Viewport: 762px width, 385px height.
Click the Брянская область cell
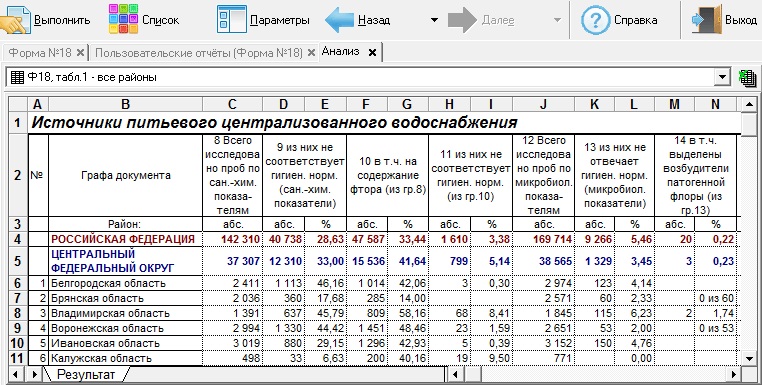(x=125, y=298)
